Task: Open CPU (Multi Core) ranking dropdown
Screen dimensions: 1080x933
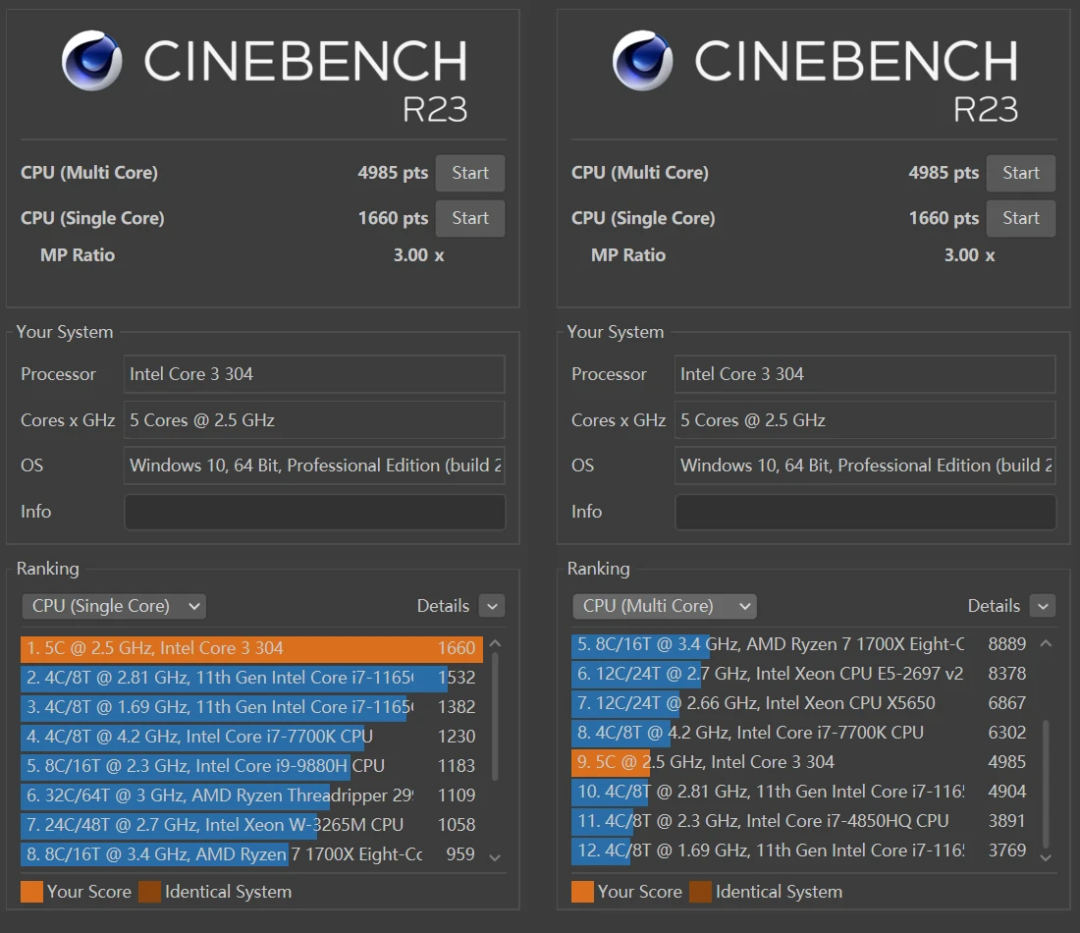Action: [x=665, y=606]
